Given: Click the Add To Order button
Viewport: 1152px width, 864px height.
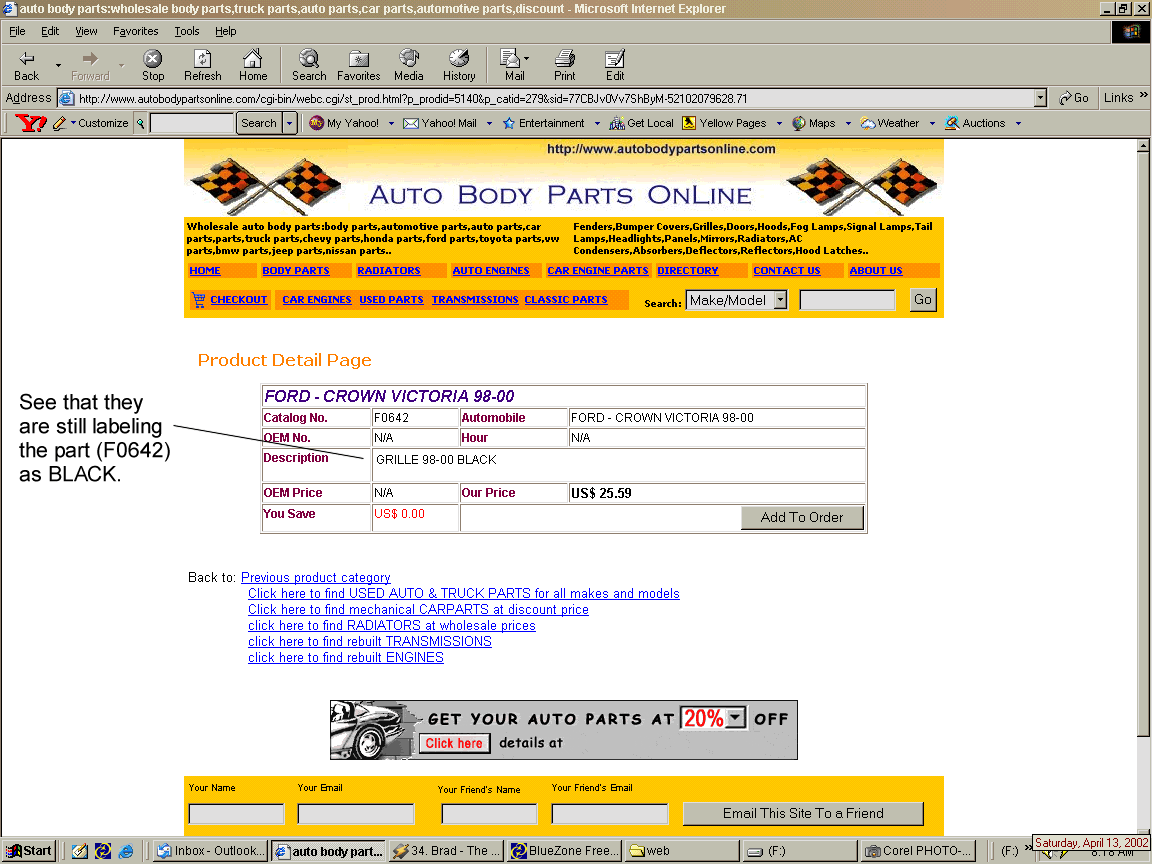Looking at the screenshot, I should tap(802, 517).
